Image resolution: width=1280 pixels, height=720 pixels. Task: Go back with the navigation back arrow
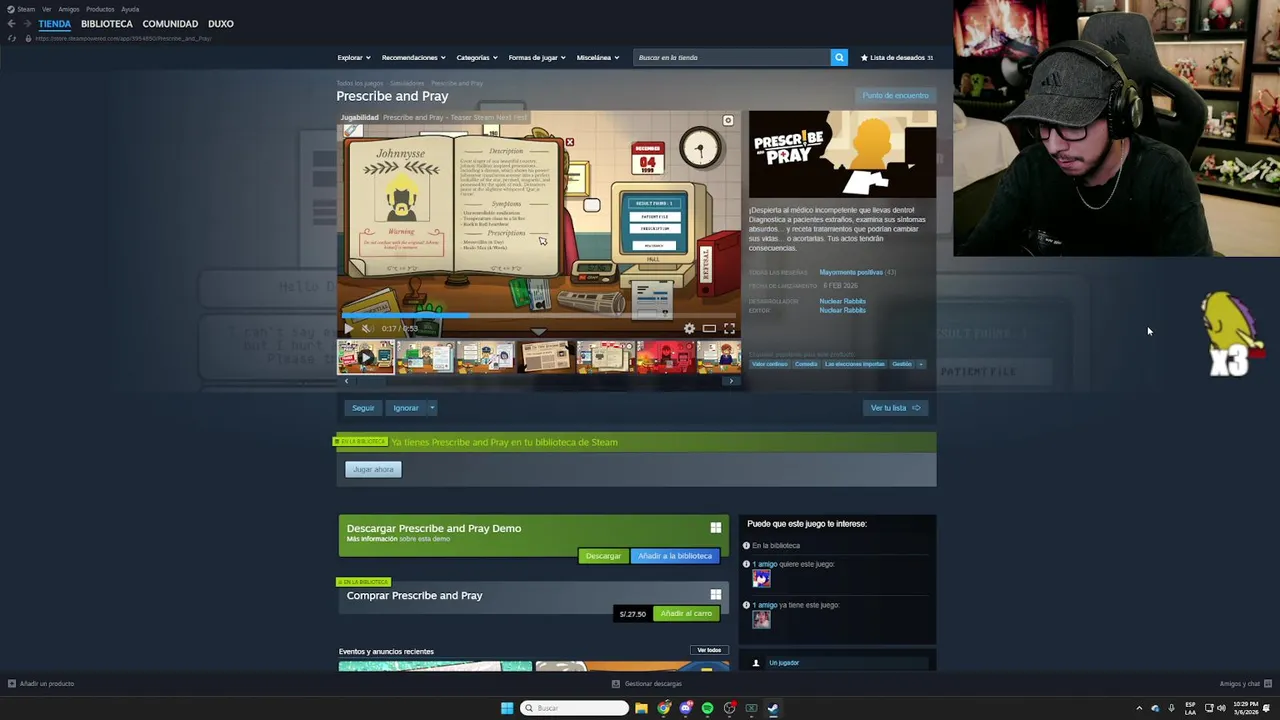click(11, 24)
